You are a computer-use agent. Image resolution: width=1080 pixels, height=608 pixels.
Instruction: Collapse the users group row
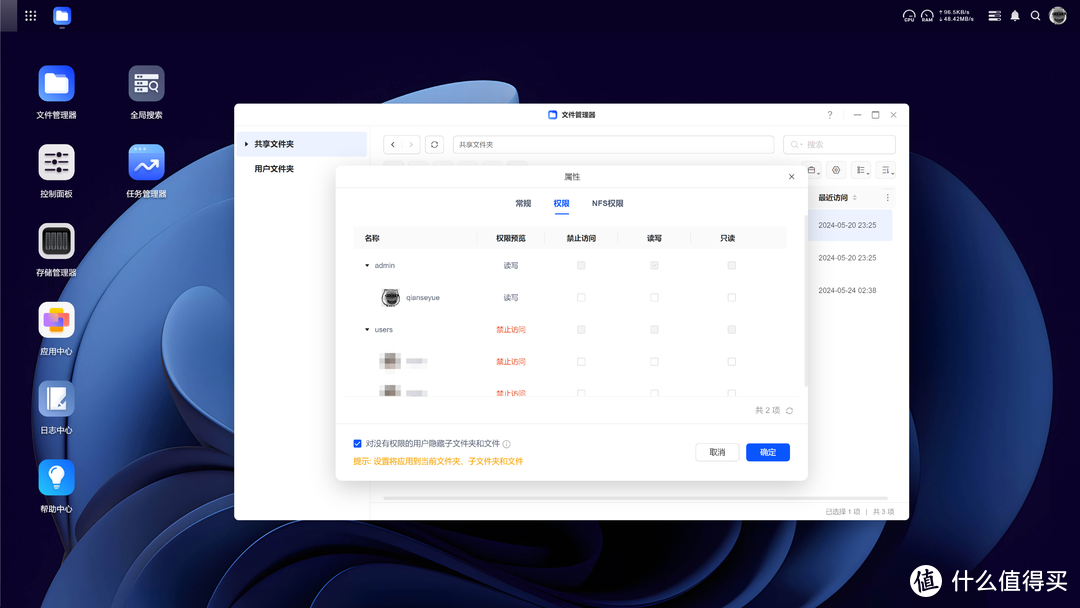pyautogui.click(x=366, y=329)
